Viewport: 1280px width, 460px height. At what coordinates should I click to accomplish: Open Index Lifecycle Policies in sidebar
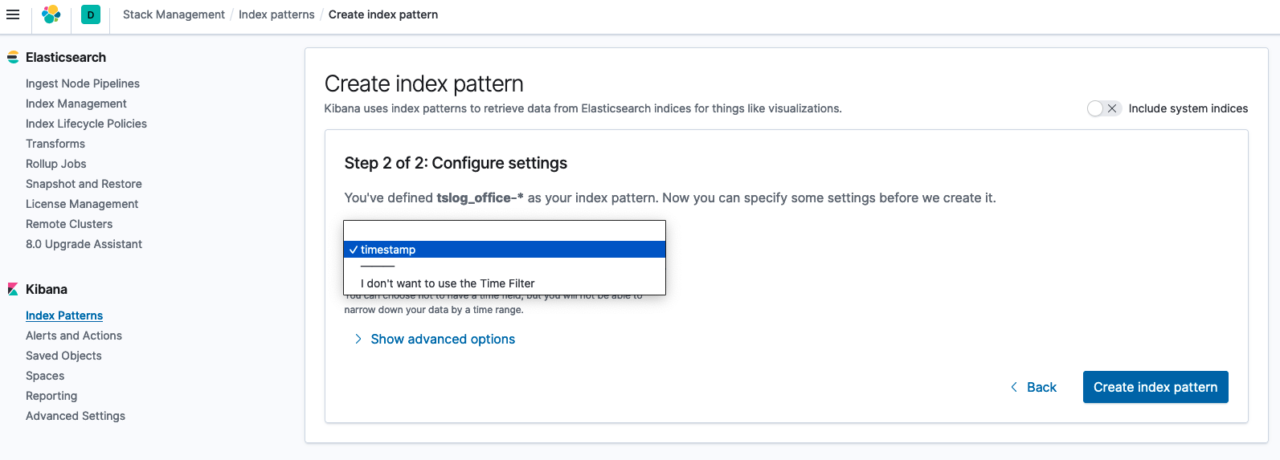tap(86, 124)
